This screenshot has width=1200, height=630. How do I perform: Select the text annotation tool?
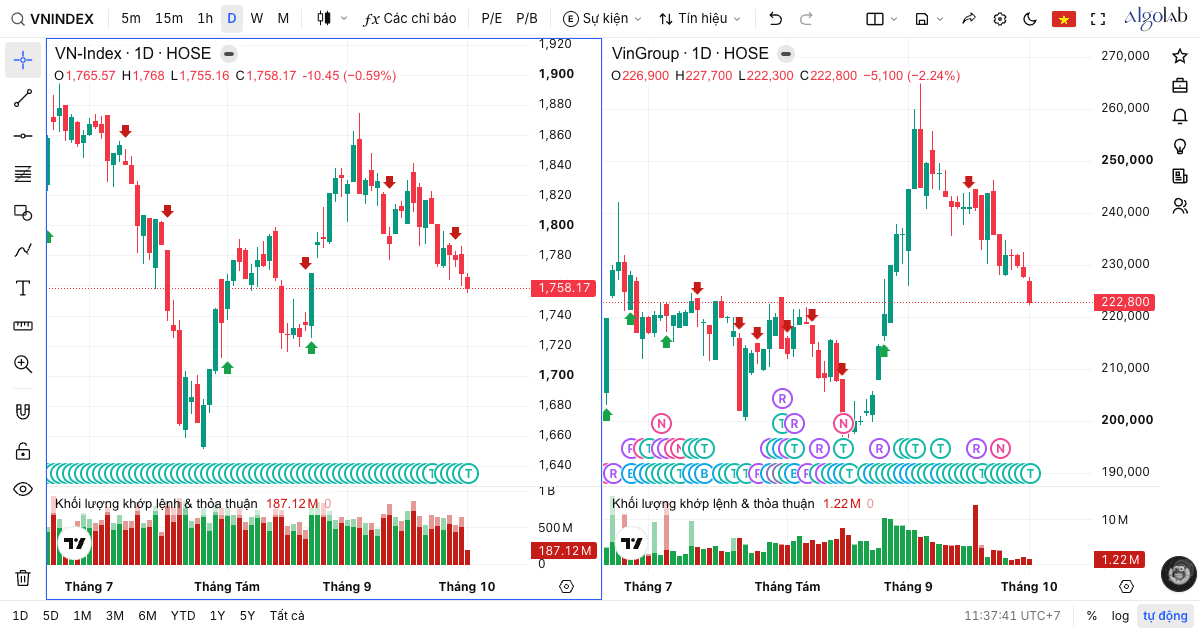(23, 288)
